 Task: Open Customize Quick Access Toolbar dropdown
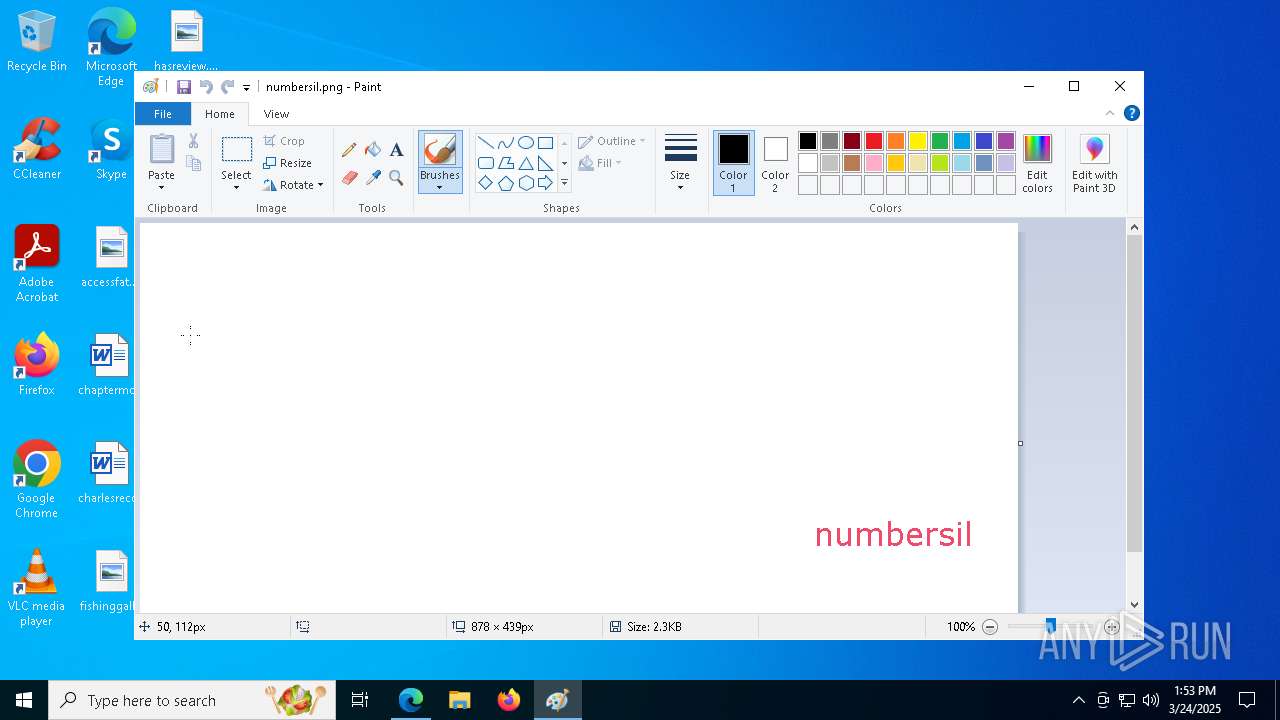[246, 88]
